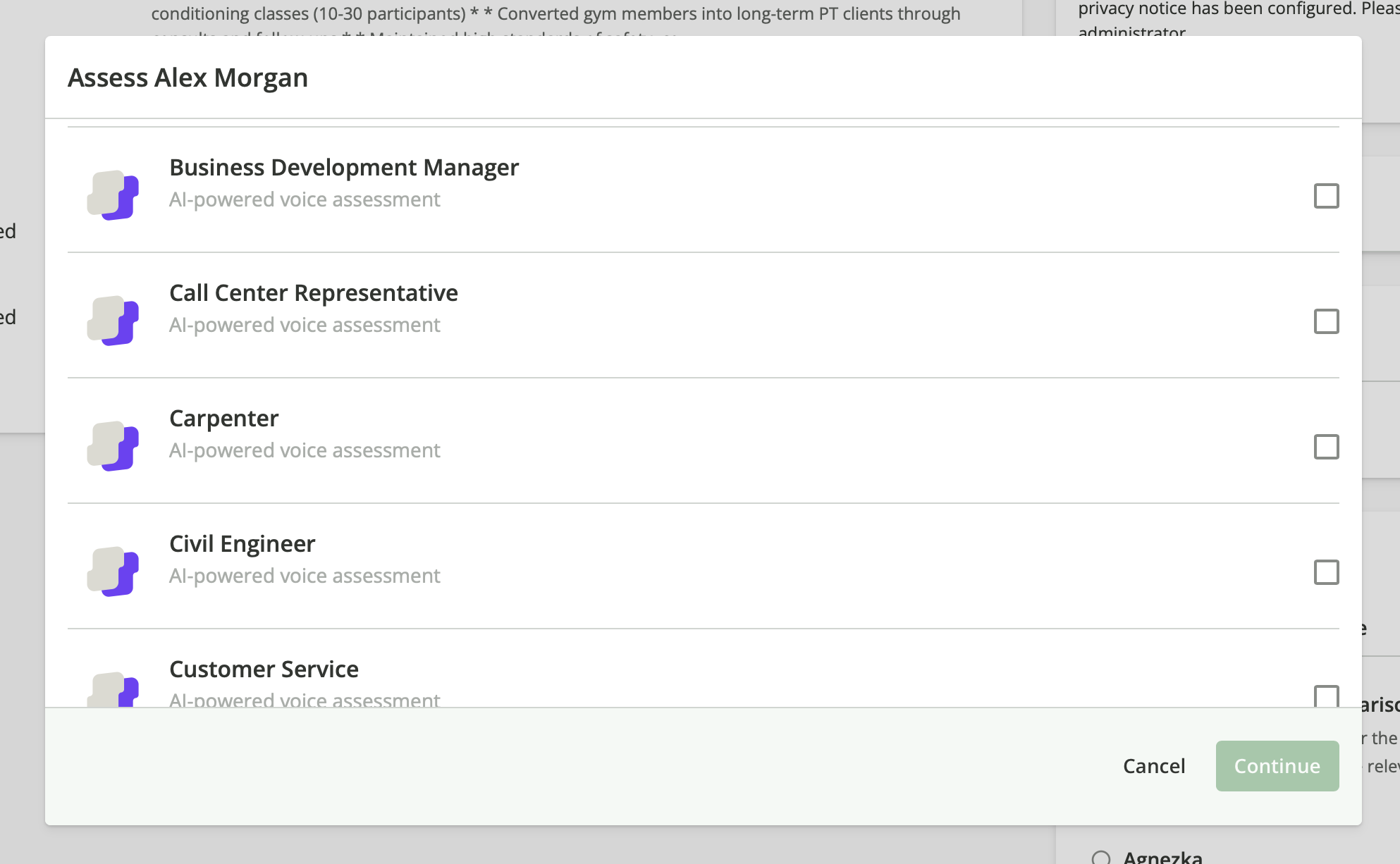Select the Carpenter assessment checkbox
Image resolution: width=1400 pixels, height=864 pixels.
pyautogui.click(x=1326, y=447)
